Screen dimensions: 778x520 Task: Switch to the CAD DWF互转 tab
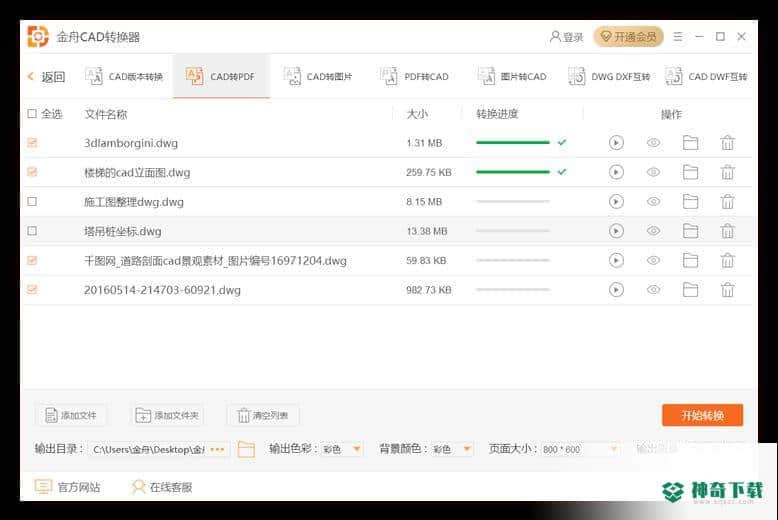point(707,76)
